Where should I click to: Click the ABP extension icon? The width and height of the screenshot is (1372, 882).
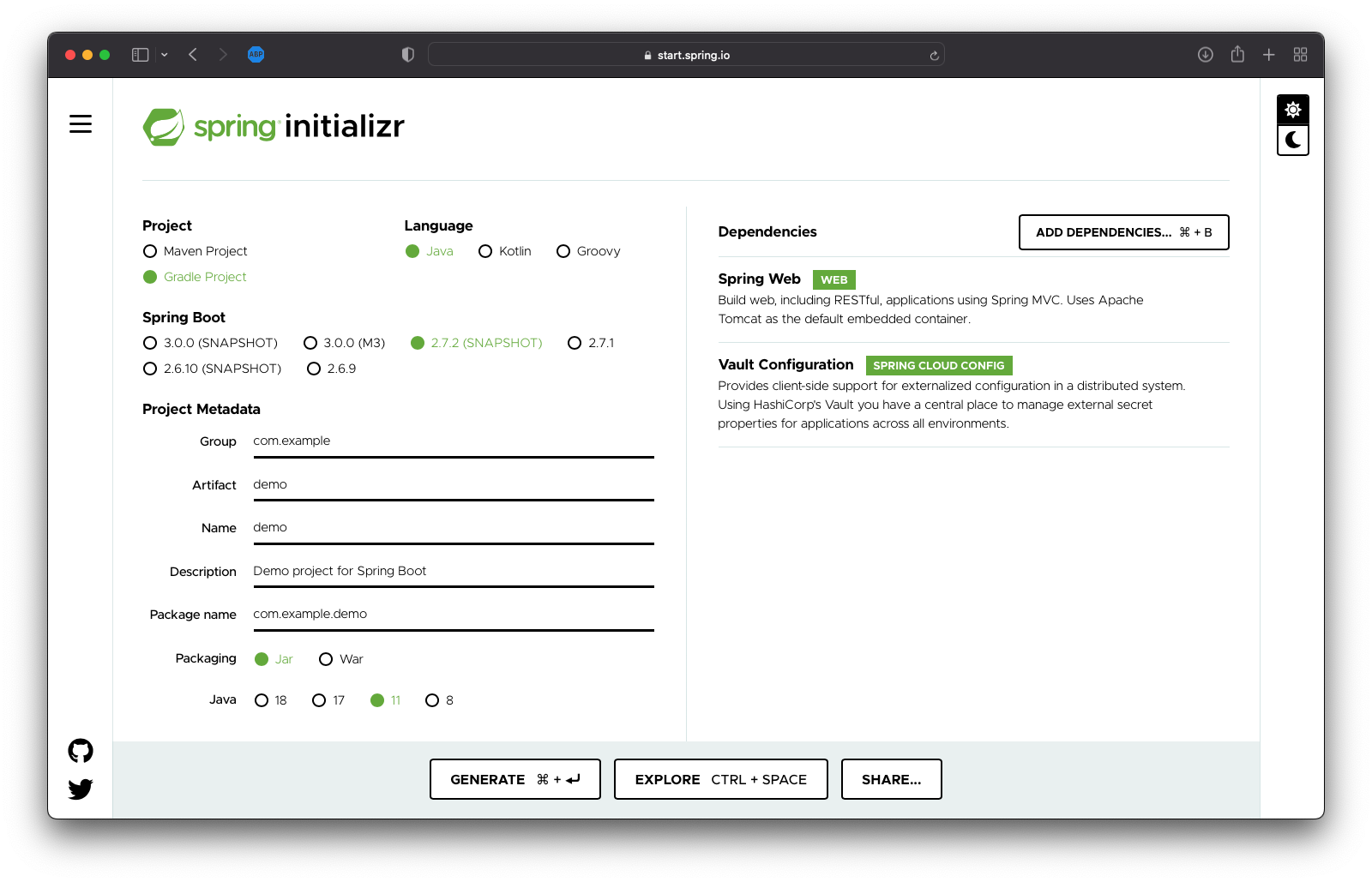[x=256, y=55]
